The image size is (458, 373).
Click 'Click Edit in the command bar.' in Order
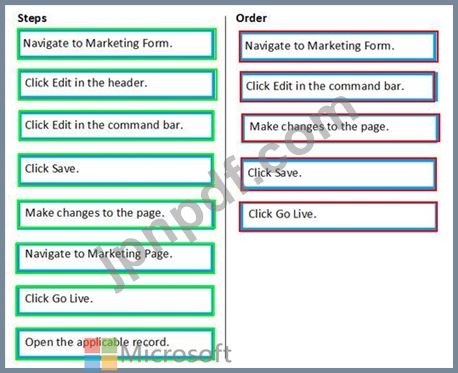338,87
